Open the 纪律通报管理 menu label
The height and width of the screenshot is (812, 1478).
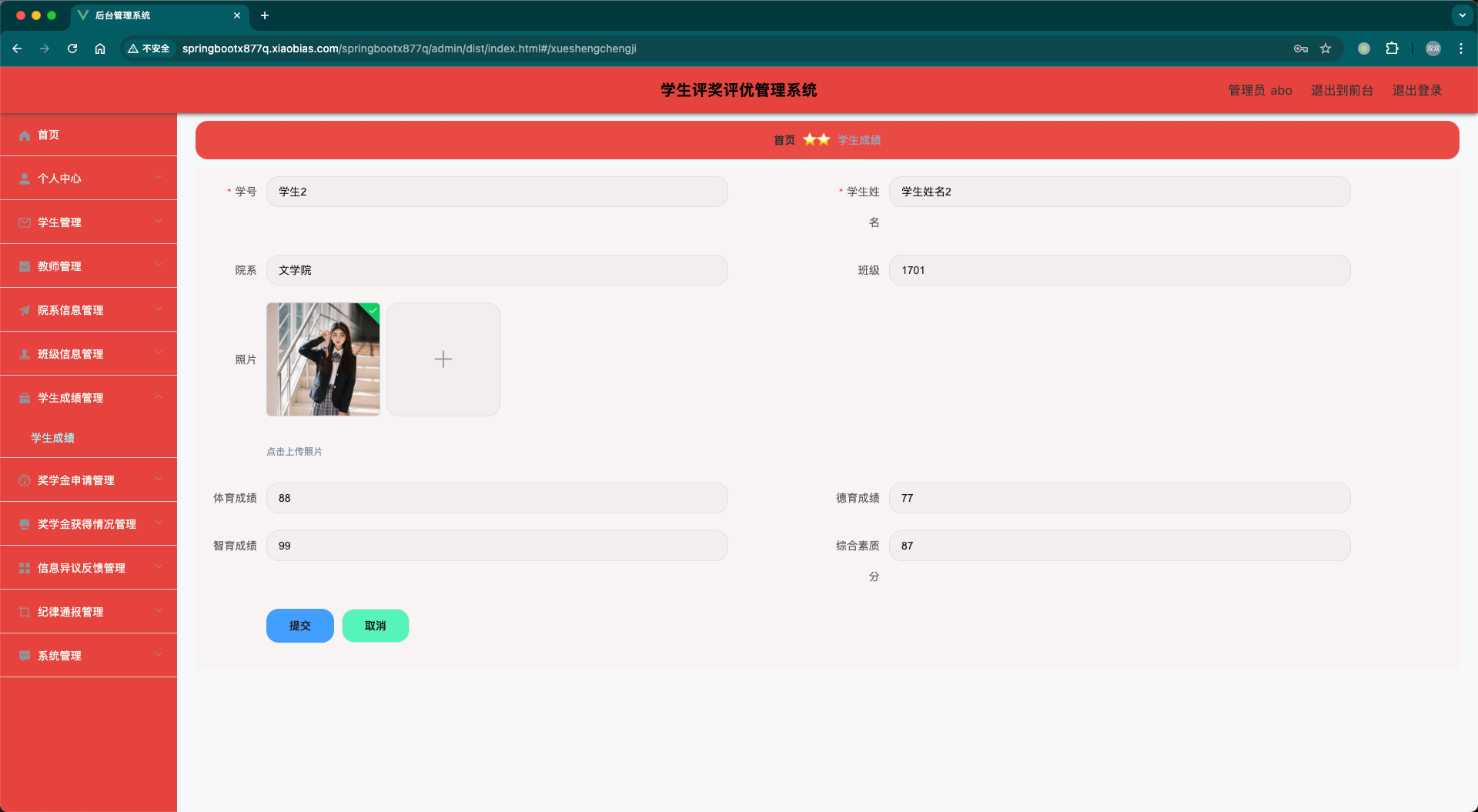pyautogui.click(x=71, y=612)
